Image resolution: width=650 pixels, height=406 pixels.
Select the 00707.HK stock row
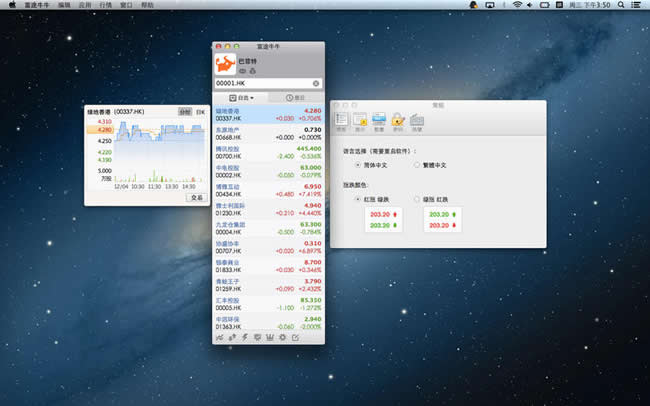coord(268,247)
